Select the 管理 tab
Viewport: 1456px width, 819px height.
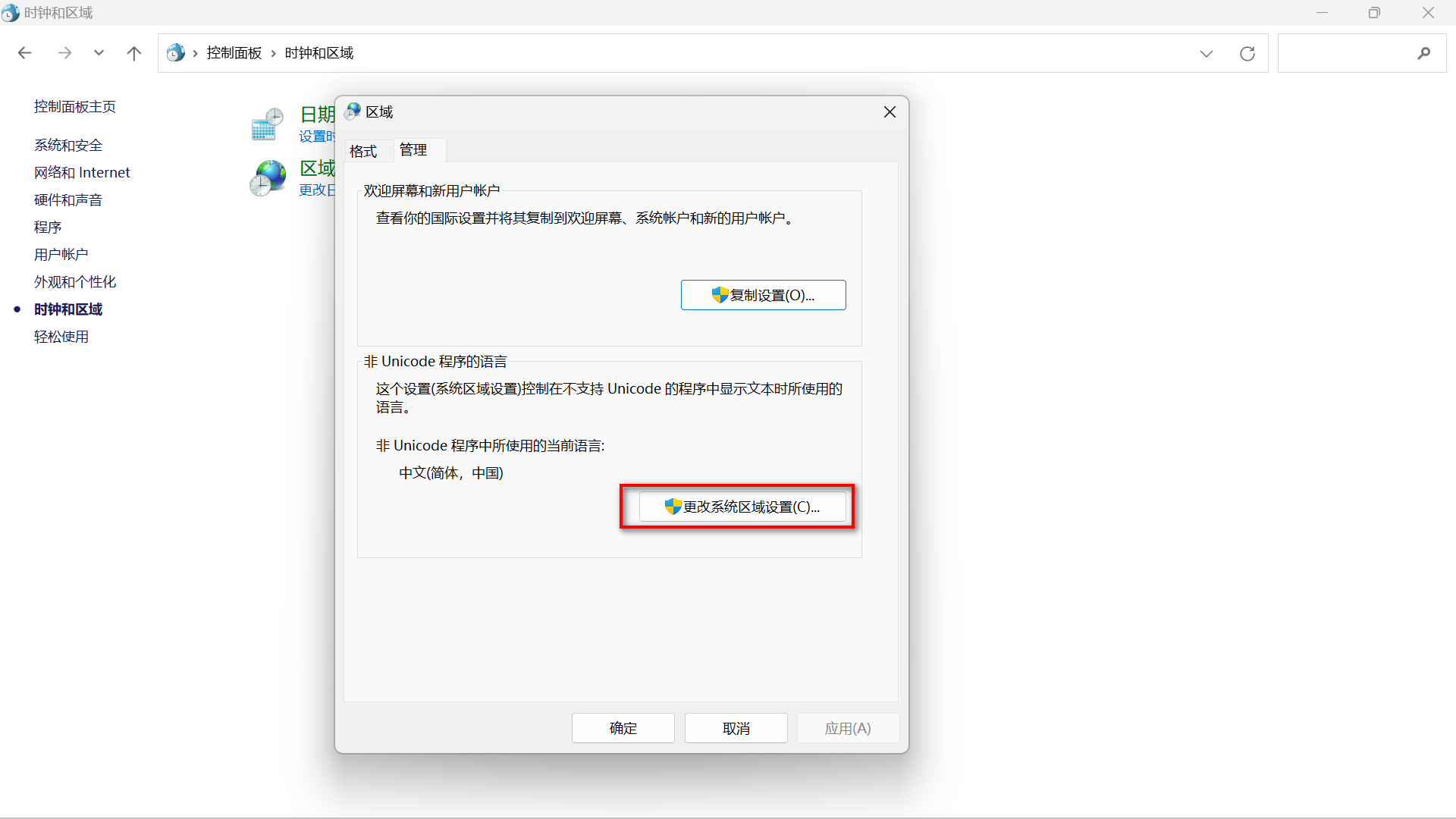point(413,150)
